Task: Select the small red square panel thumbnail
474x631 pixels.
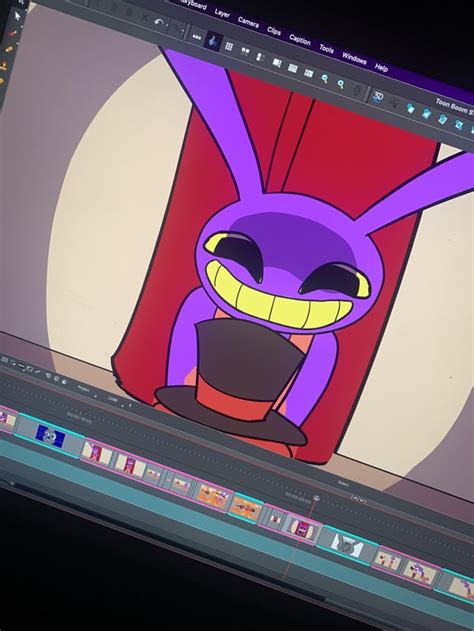Action: tap(275, 519)
